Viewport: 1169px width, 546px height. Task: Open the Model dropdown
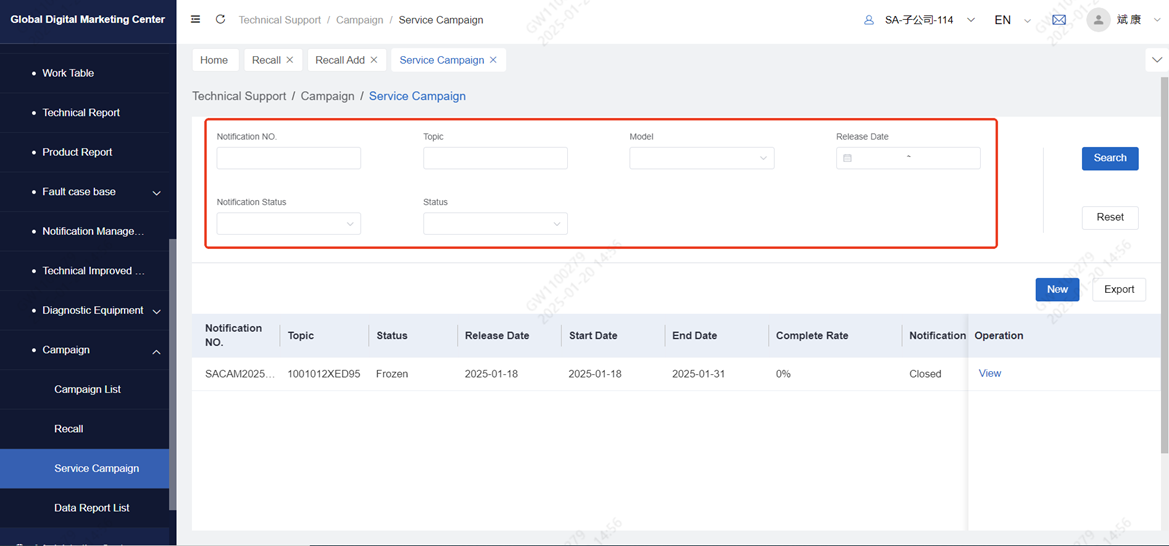pos(701,158)
